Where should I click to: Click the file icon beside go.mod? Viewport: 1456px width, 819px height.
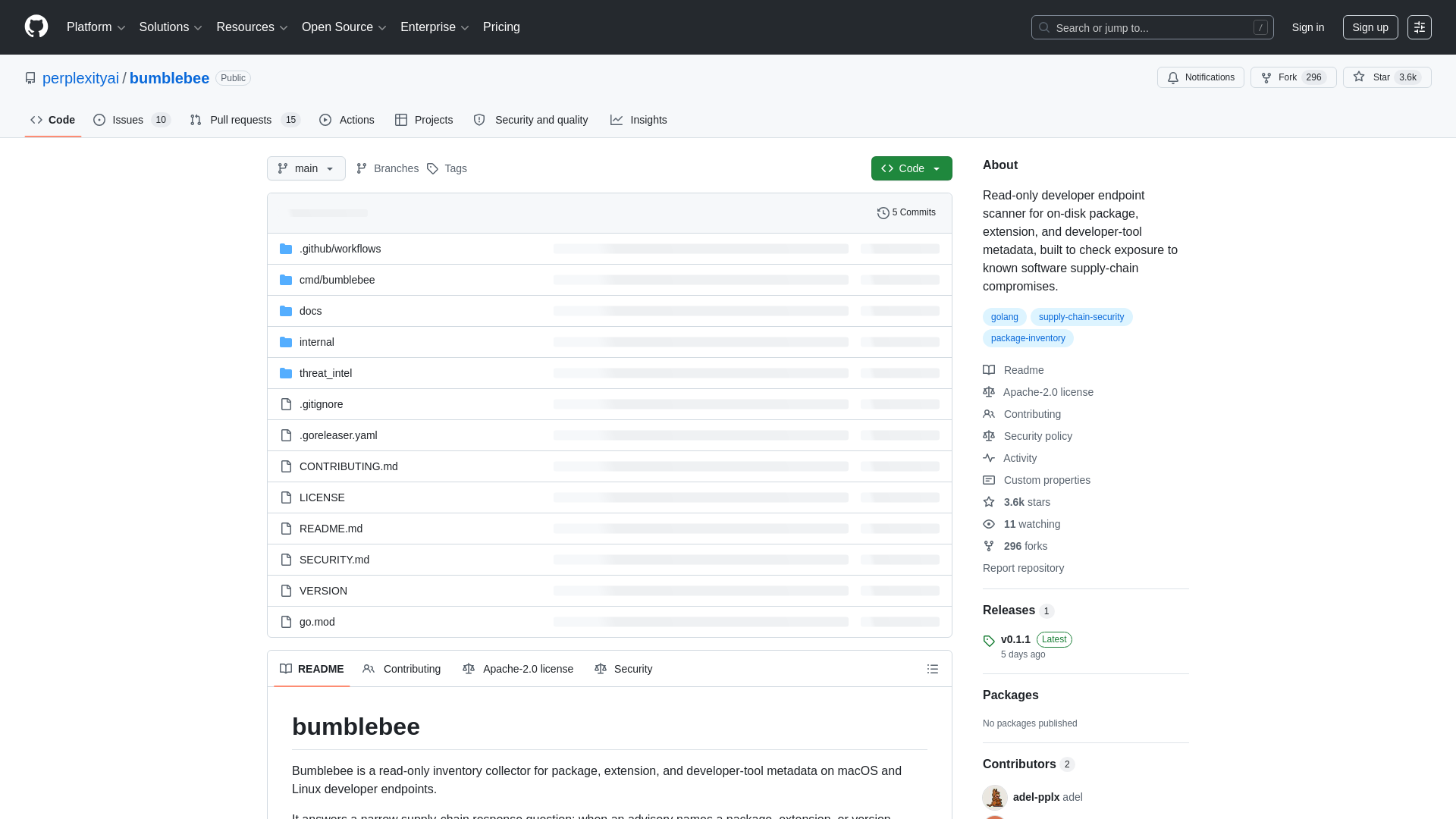pos(286,622)
